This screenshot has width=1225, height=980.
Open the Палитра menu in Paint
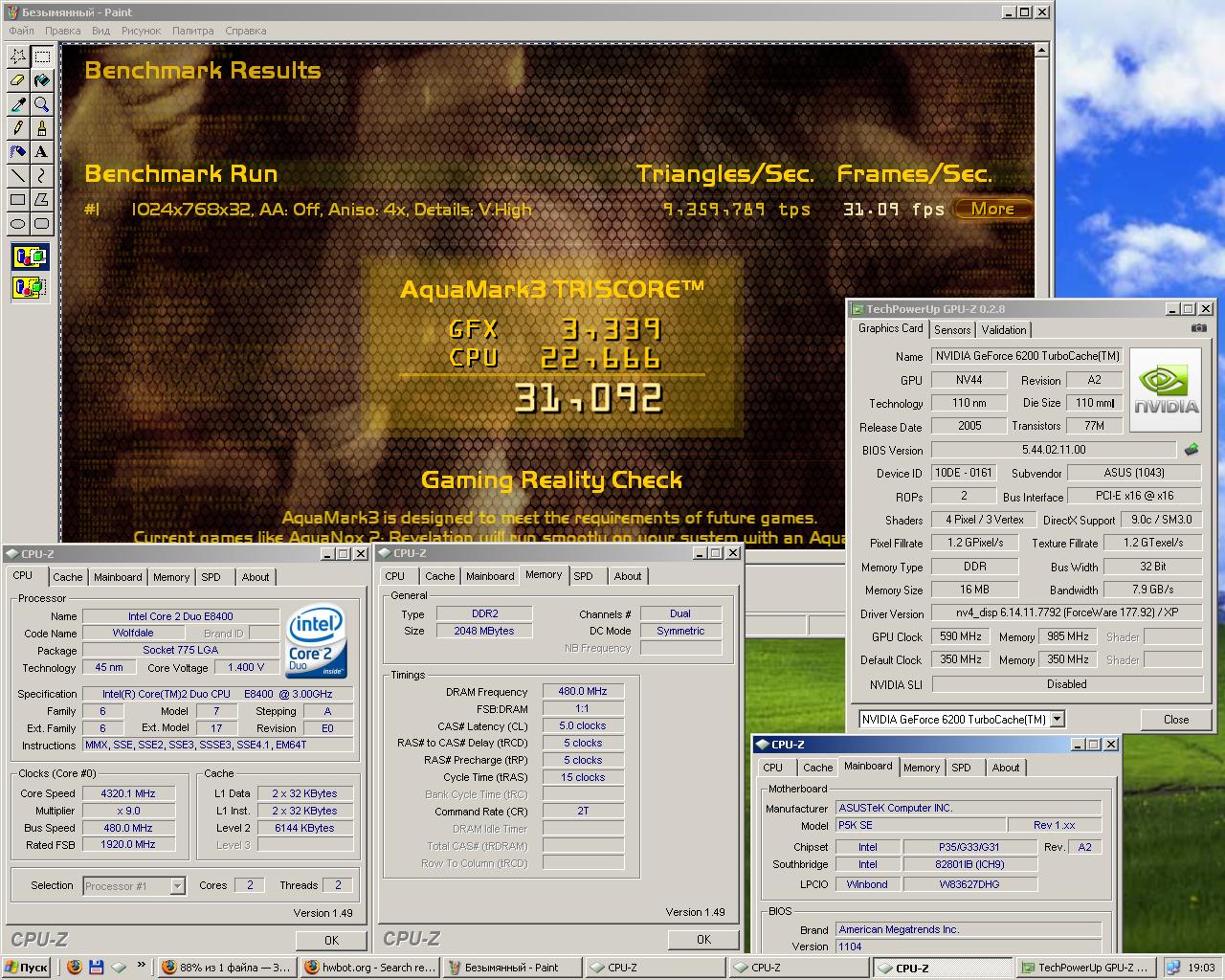click(x=193, y=31)
